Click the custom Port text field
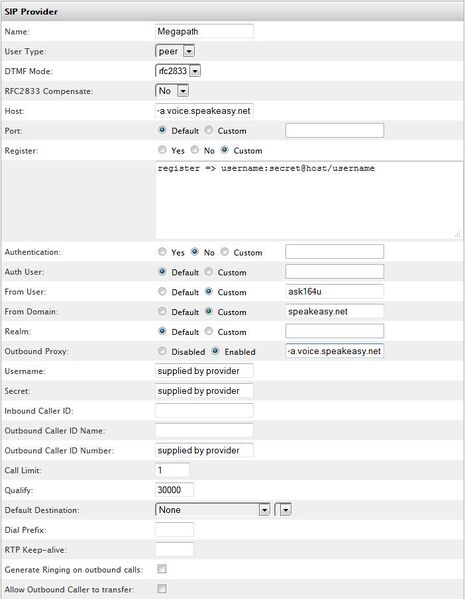 334,130
